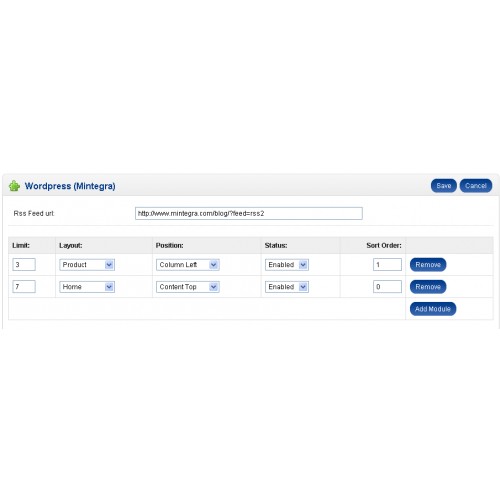The height and width of the screenshot is (500, 500).
Task: Open the Product layout dropdown
Action: (87, 265)
